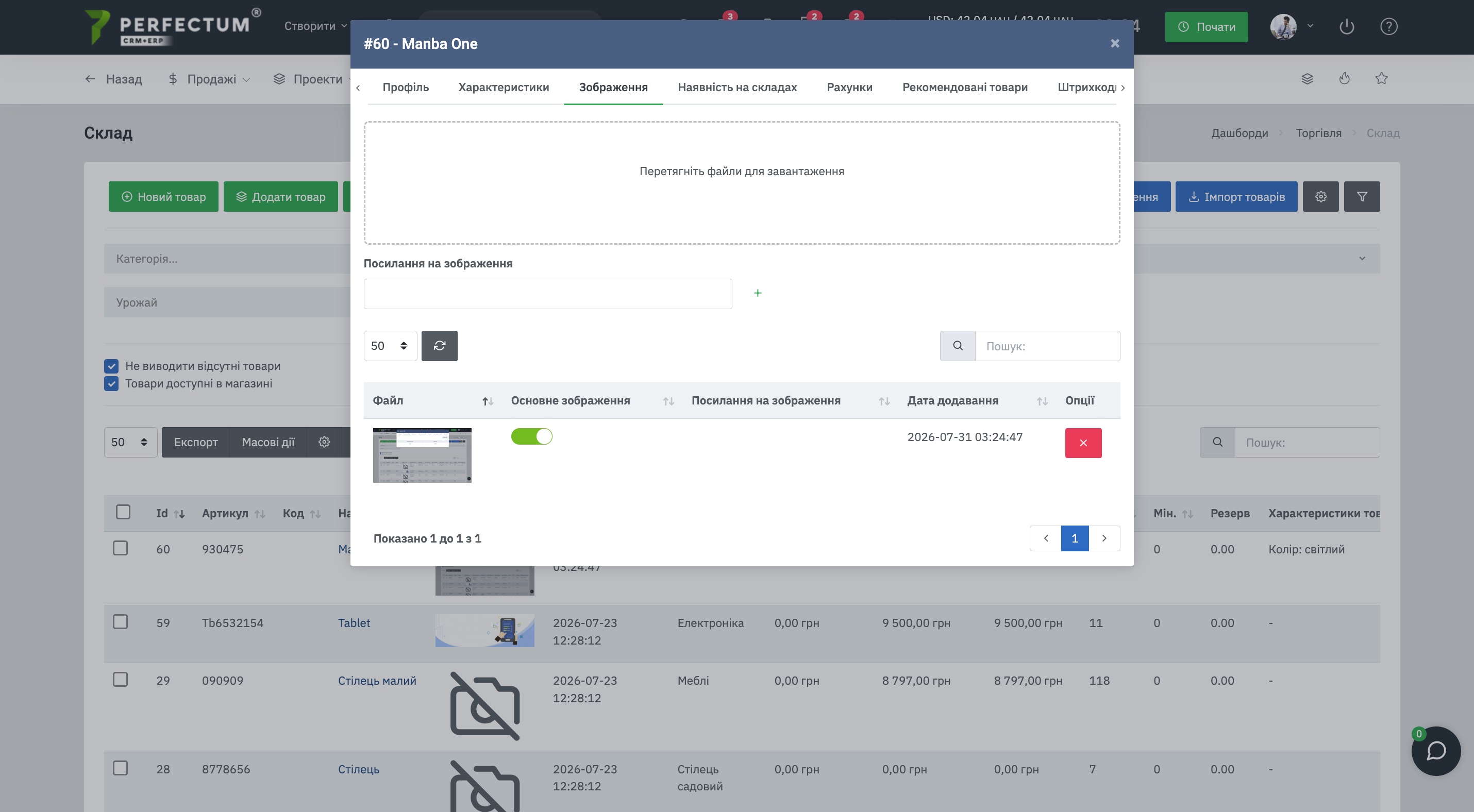
Task: Add image link with the green plus
Action: click(758, 293)
